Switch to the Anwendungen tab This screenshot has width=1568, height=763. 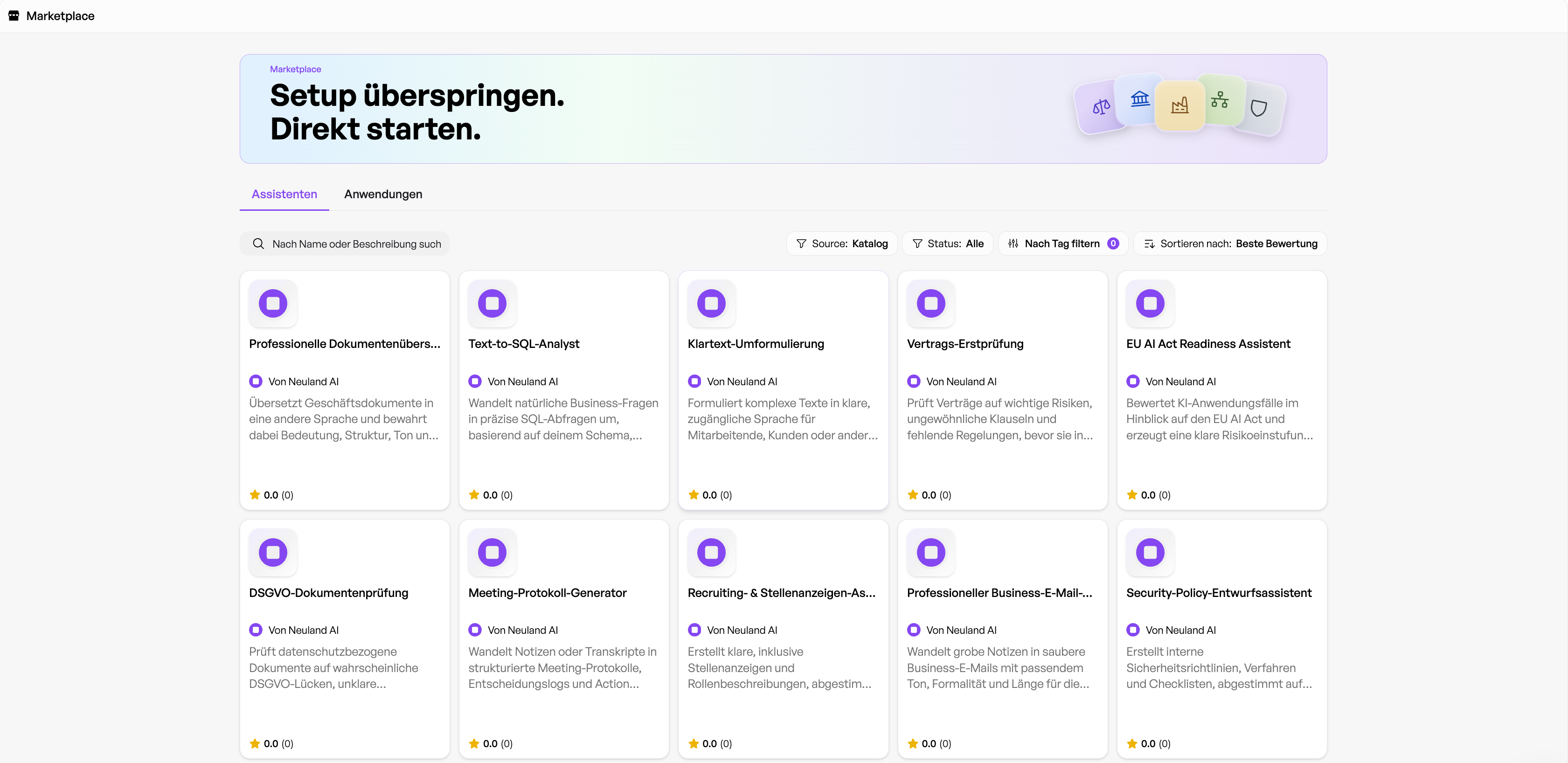(383, 194)
